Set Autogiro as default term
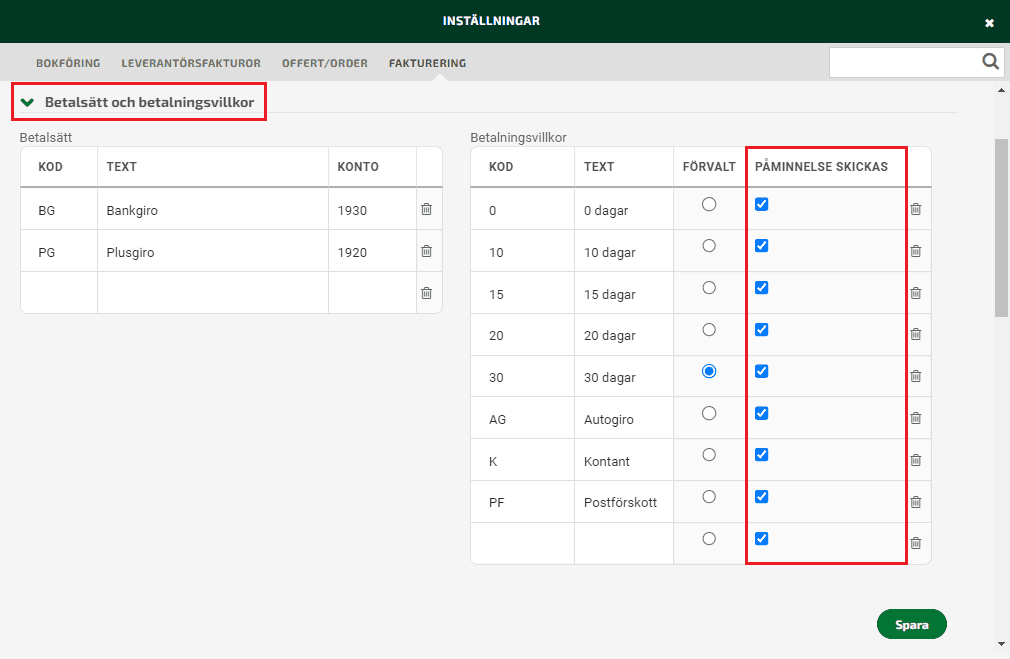Screen dimensions: 1010x659 coord(709,413)
